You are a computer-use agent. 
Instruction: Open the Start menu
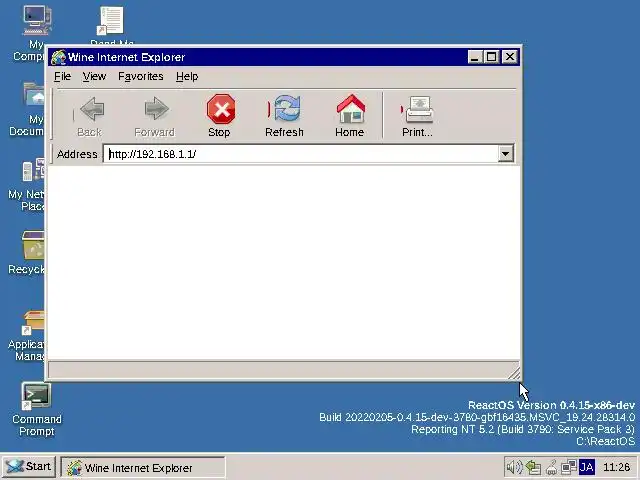point(29,467)
